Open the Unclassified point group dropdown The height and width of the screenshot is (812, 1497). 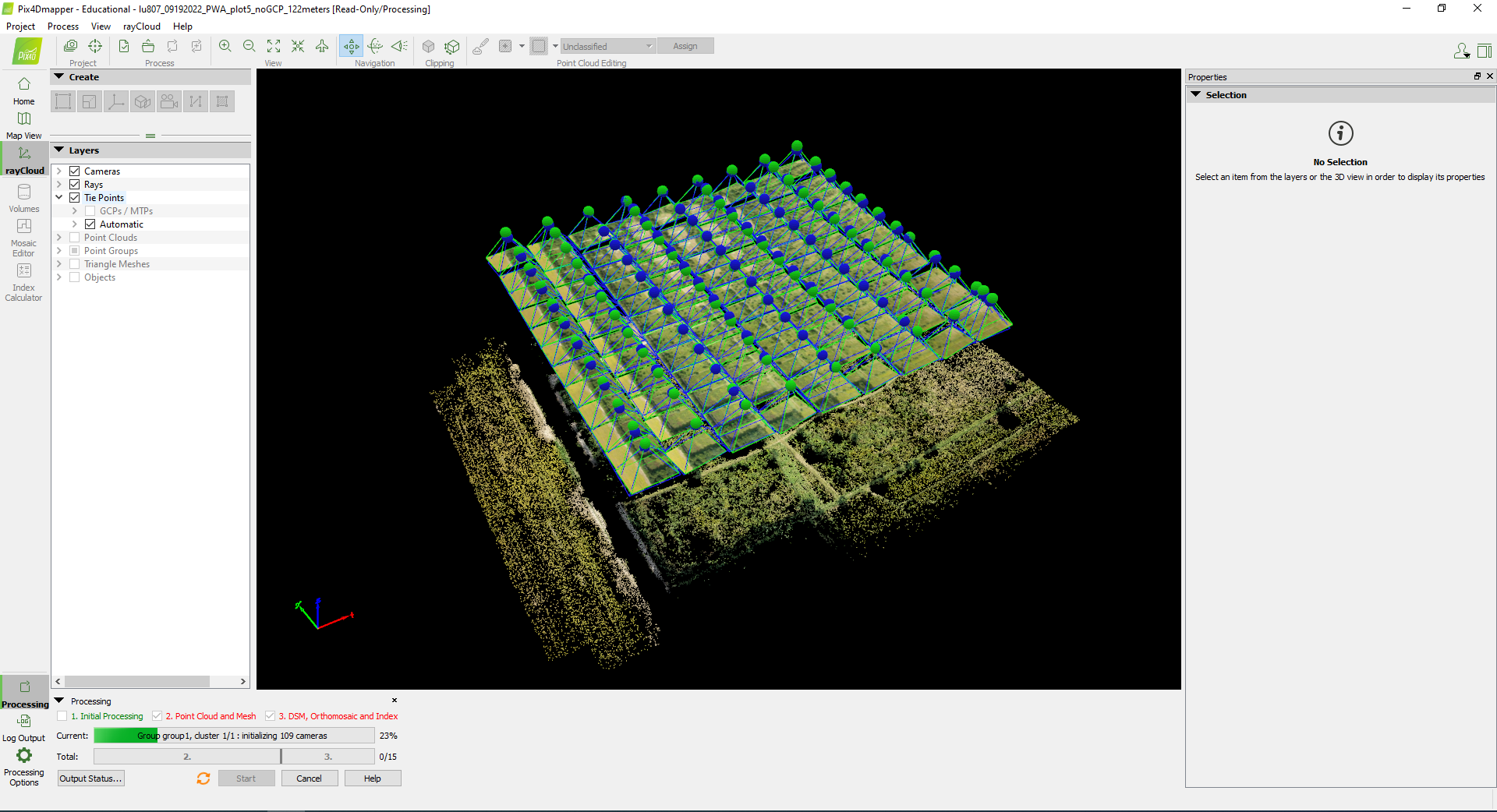608,46
